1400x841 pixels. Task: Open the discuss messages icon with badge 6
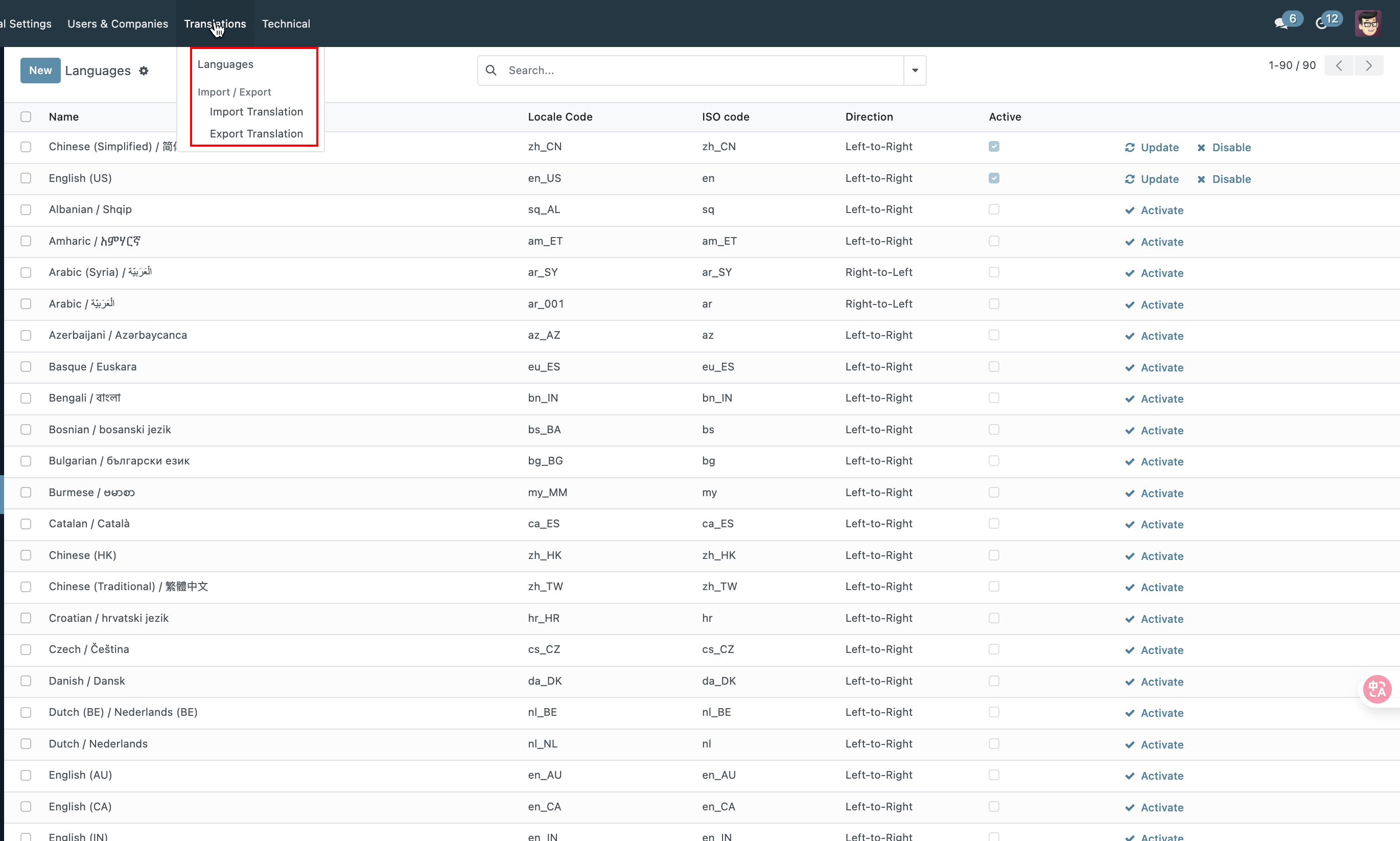1281,23
